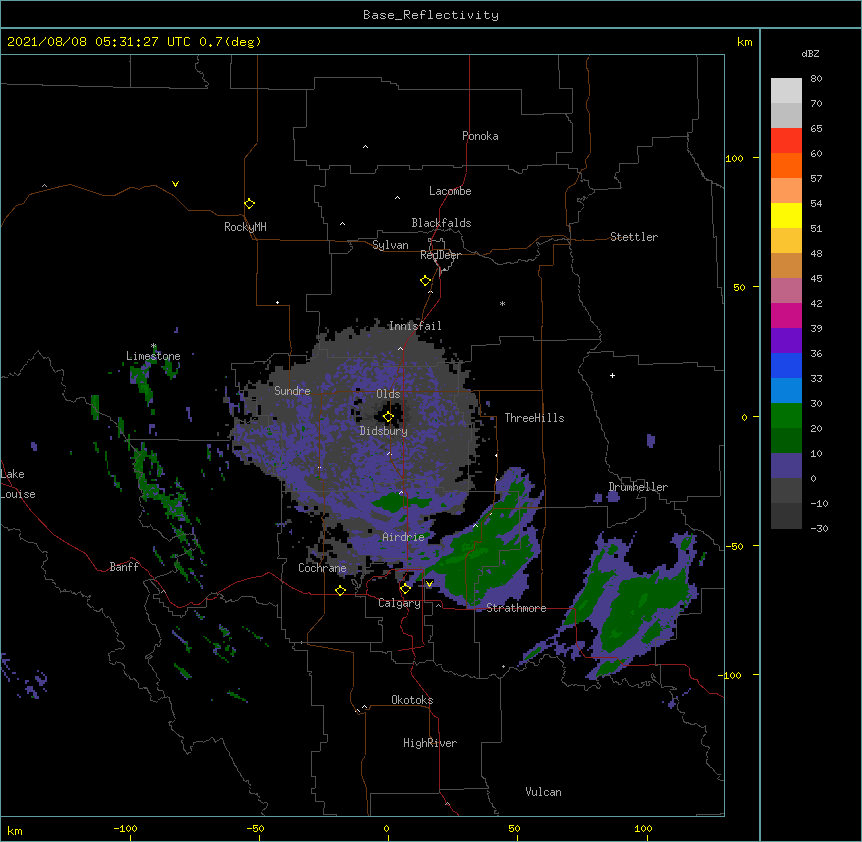The height and width of the screenshot is (842, 862).
Task: Click the Lacombe city label
Action: pyautogui.click(x=450, y=191)
